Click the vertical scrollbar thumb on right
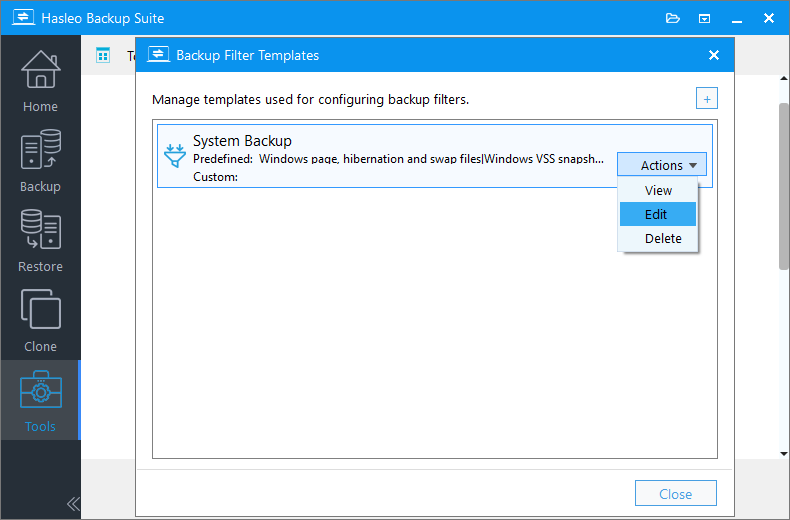The width and height of the screenshot is (790, 520). click(x=784, y=186)
